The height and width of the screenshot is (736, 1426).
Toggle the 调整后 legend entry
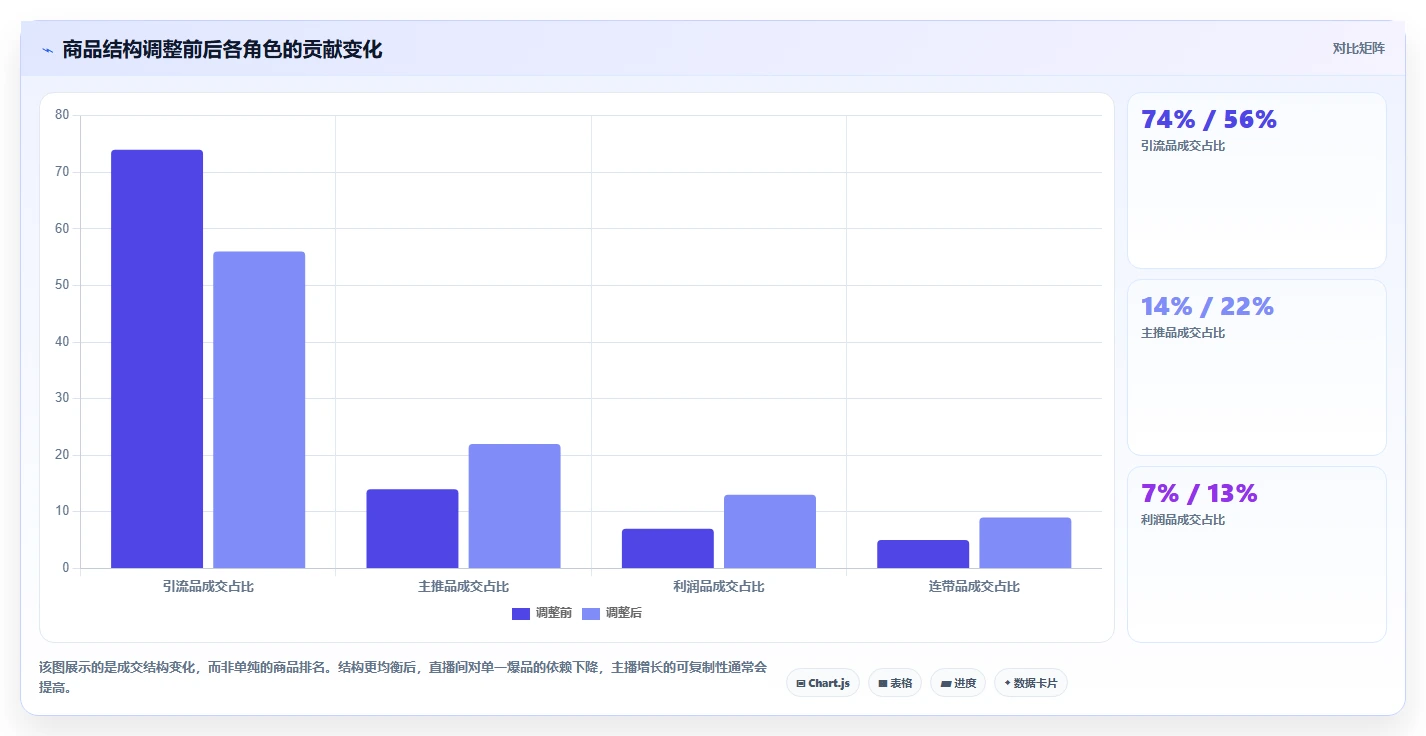click(612, 613)
